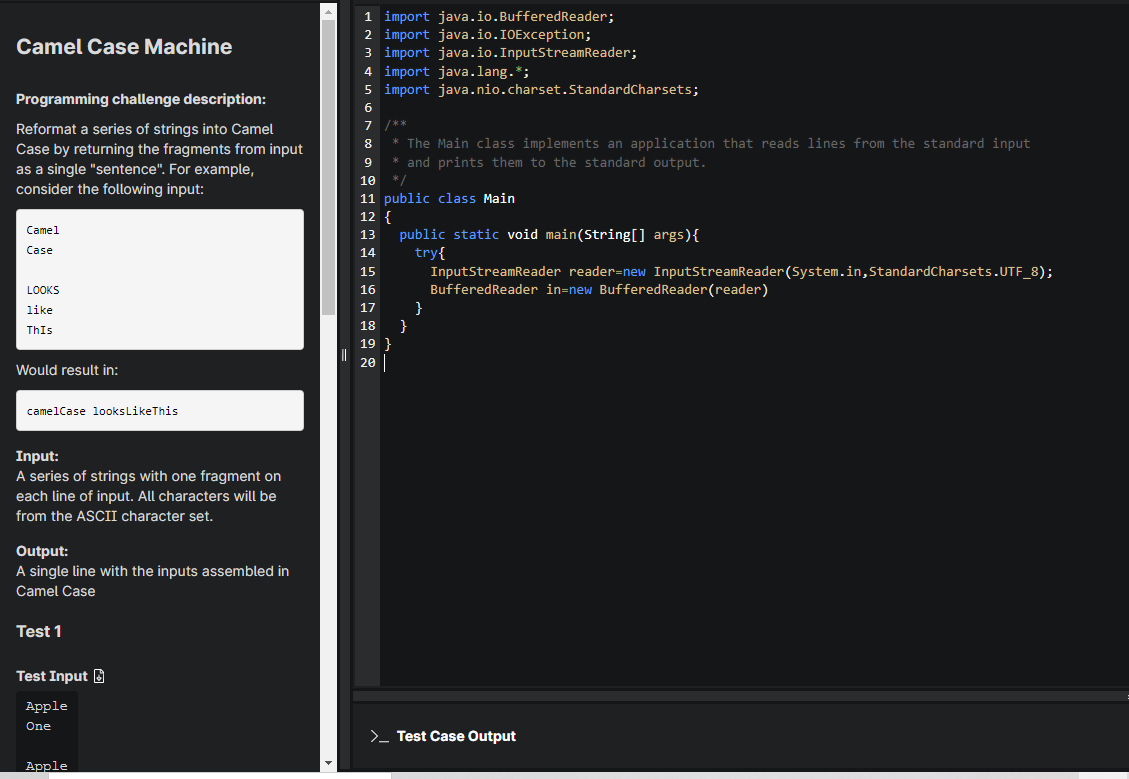
Task: Click the scroll-up arrow atop the left scrollbar
Action: [x=328, y=10]
